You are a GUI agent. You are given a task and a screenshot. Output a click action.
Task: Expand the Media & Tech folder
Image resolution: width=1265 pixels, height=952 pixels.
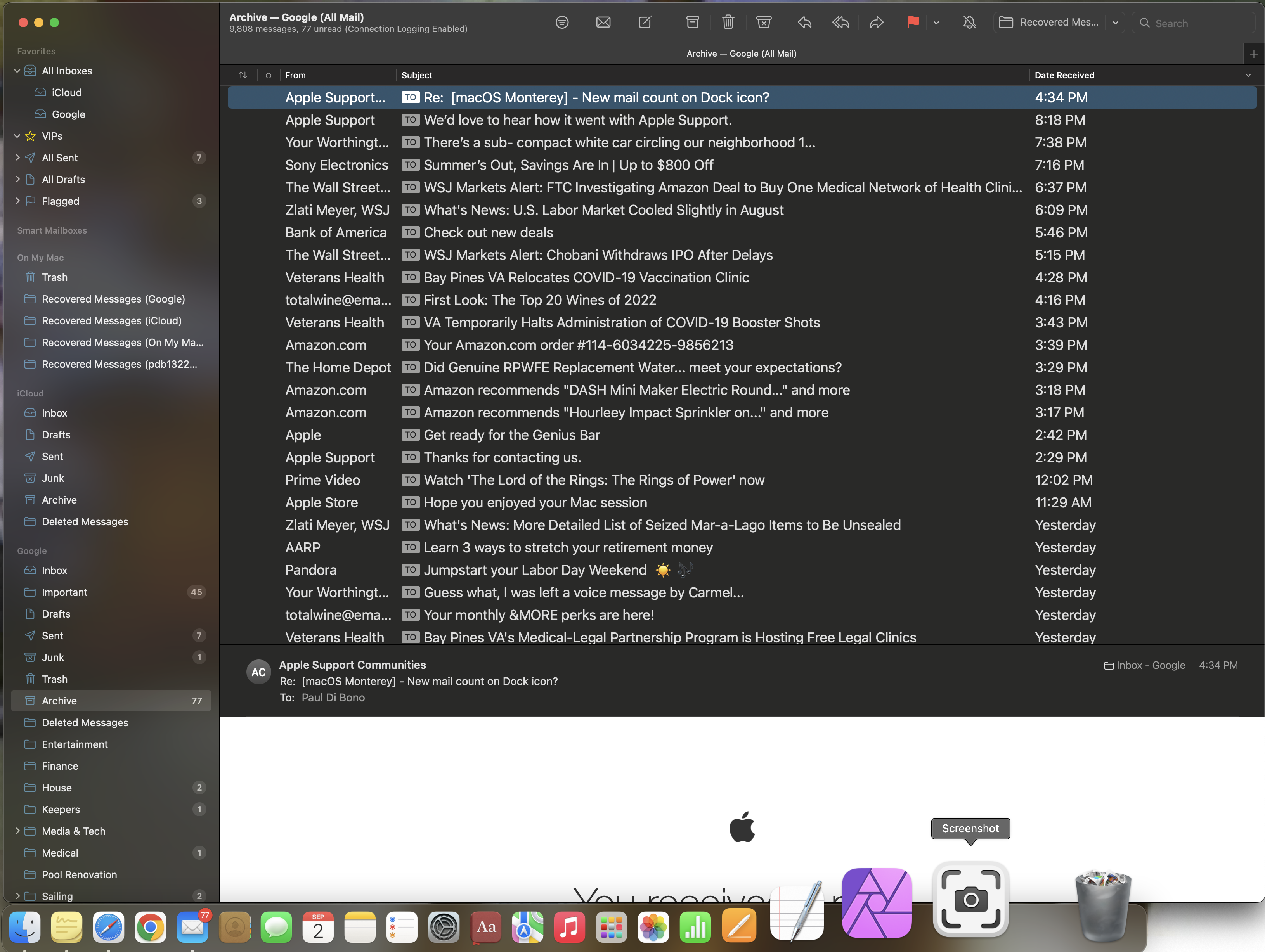coord(17,831)
